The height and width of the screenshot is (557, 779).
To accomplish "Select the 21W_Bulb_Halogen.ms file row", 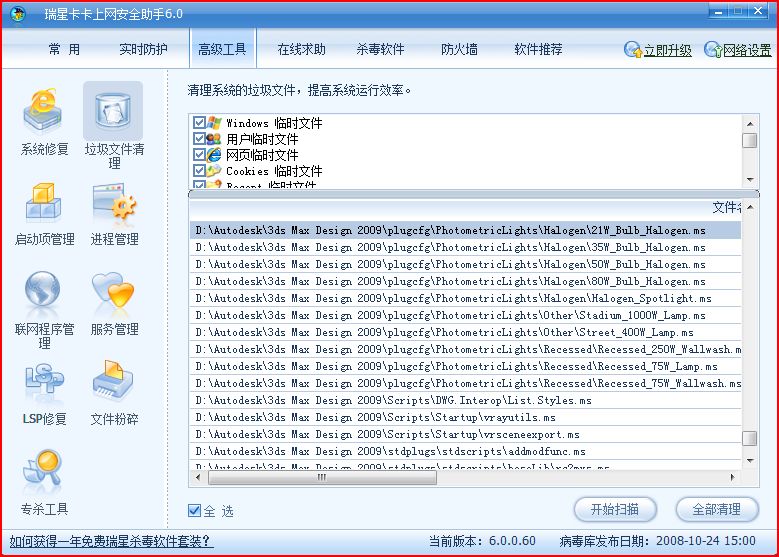I will (466, 230).
